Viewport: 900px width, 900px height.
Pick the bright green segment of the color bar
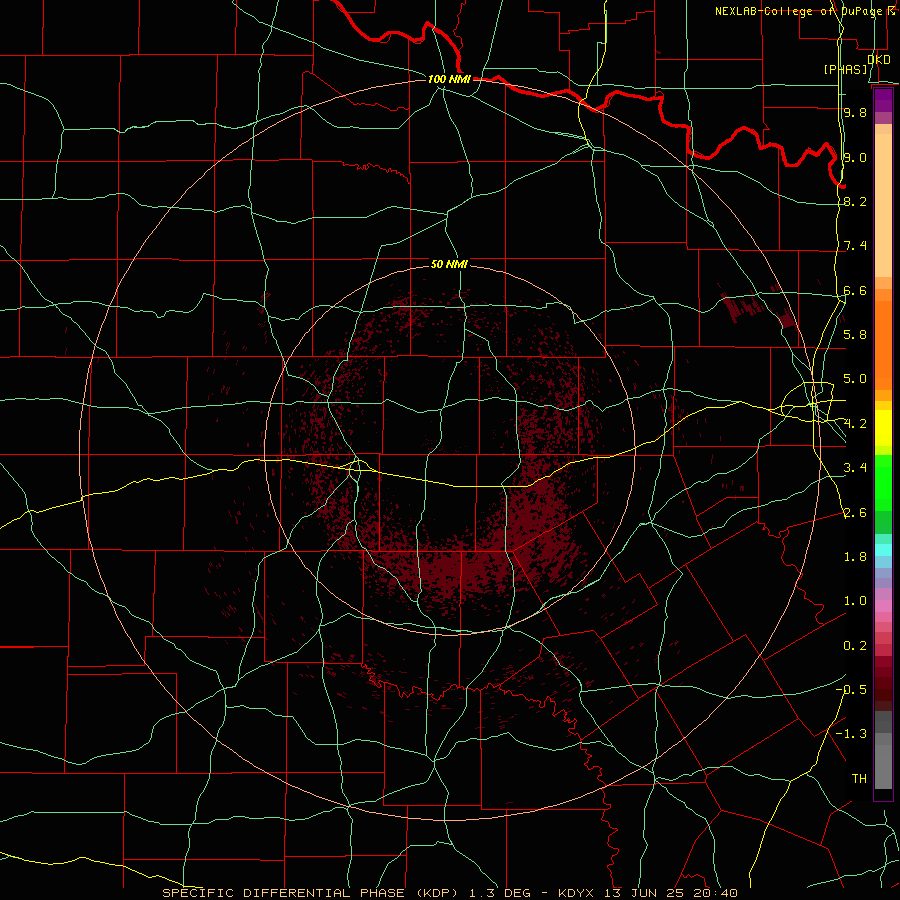click(x=883, y=483)
